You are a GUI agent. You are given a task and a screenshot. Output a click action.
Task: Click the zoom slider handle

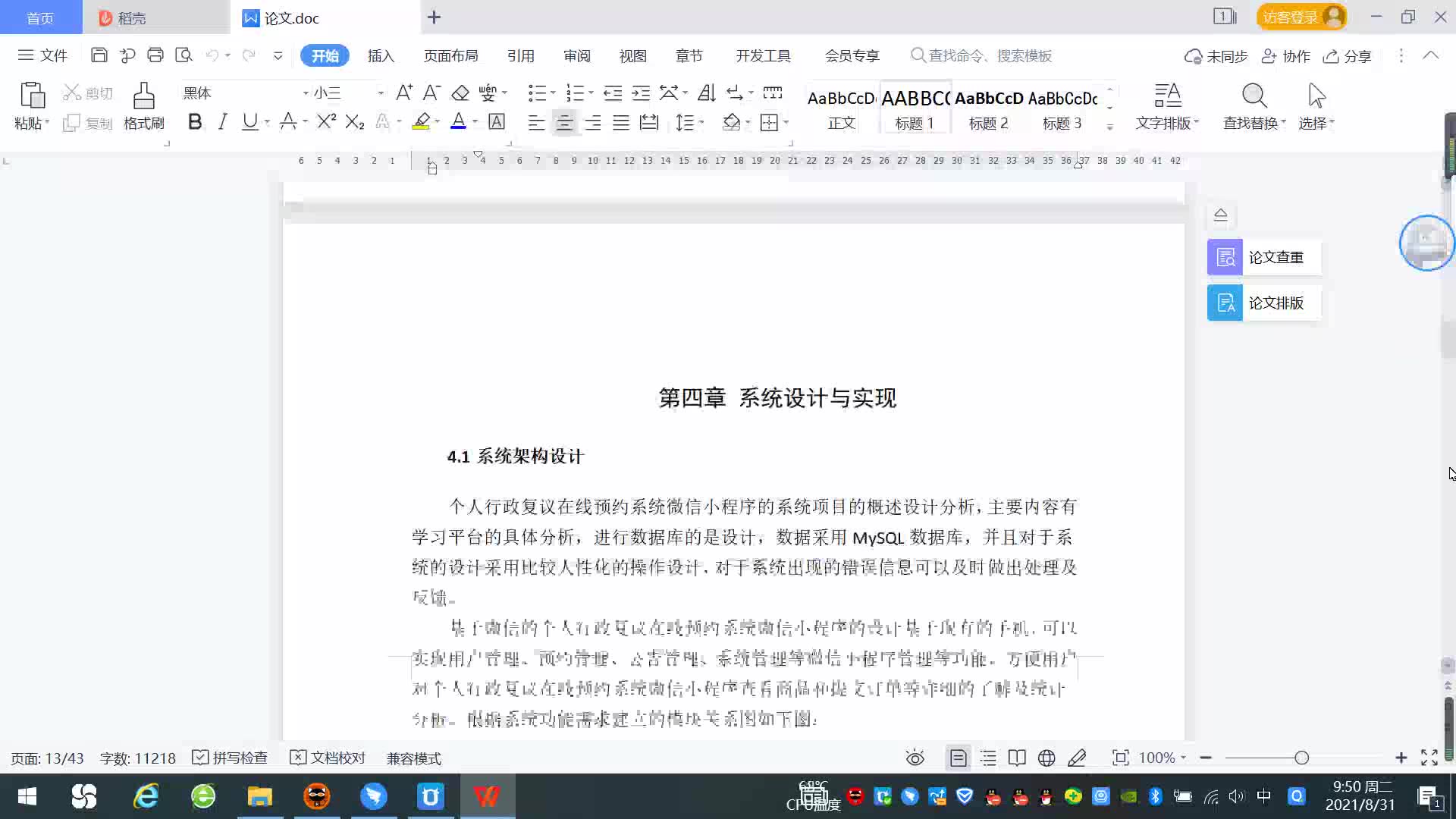point(1301,758)
